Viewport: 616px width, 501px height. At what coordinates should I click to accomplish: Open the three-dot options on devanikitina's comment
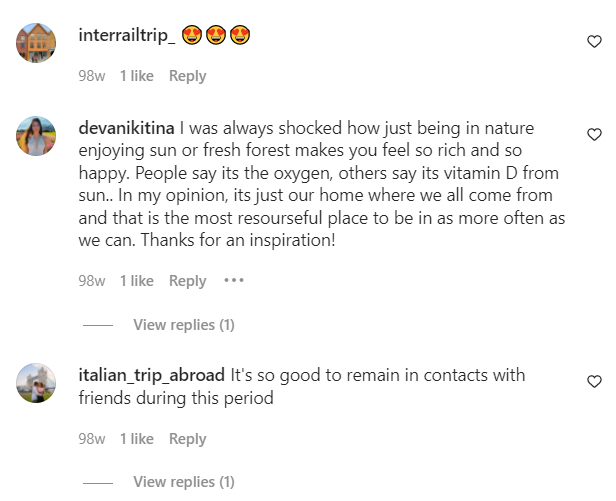(x=234, y=280)
